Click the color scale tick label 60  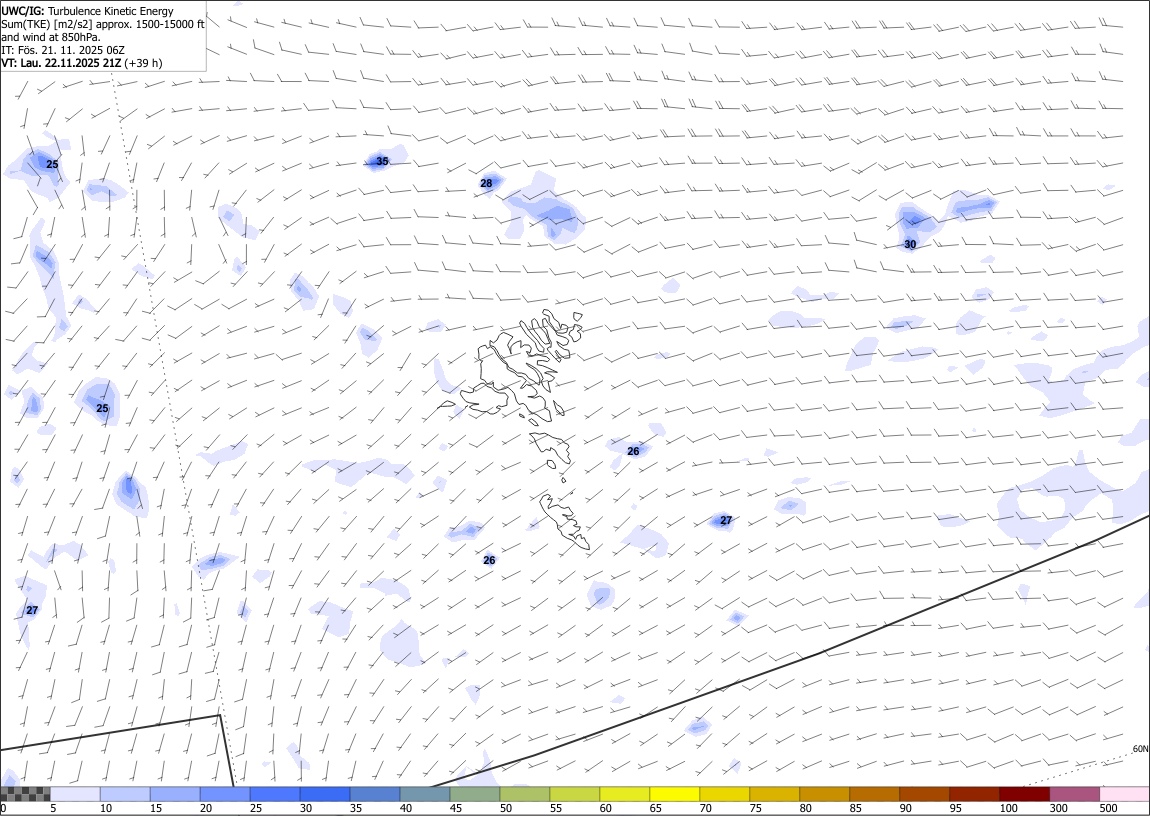point(605,808)
